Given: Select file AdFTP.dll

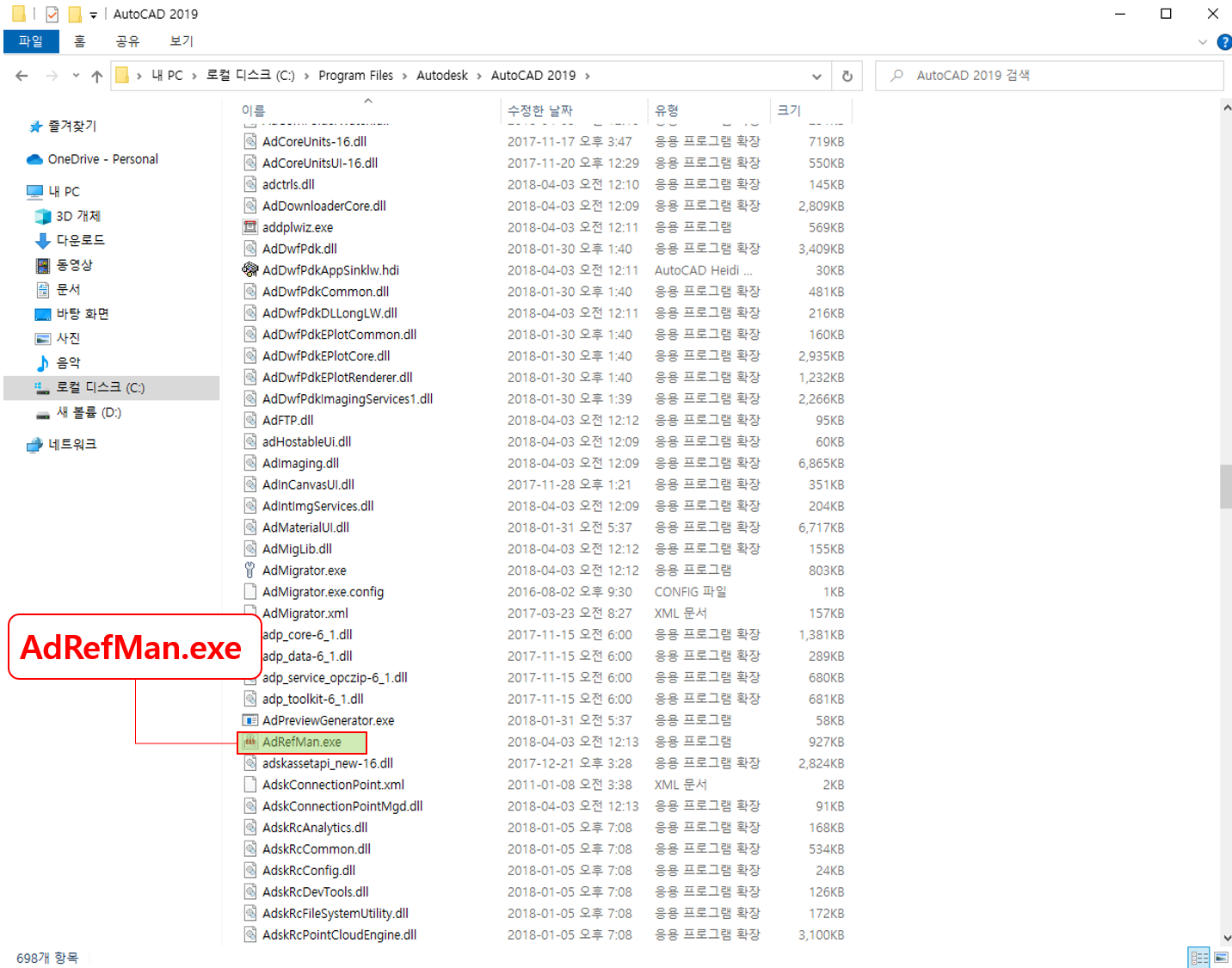Looking at the screenshot, I should [x=288, y=420].
